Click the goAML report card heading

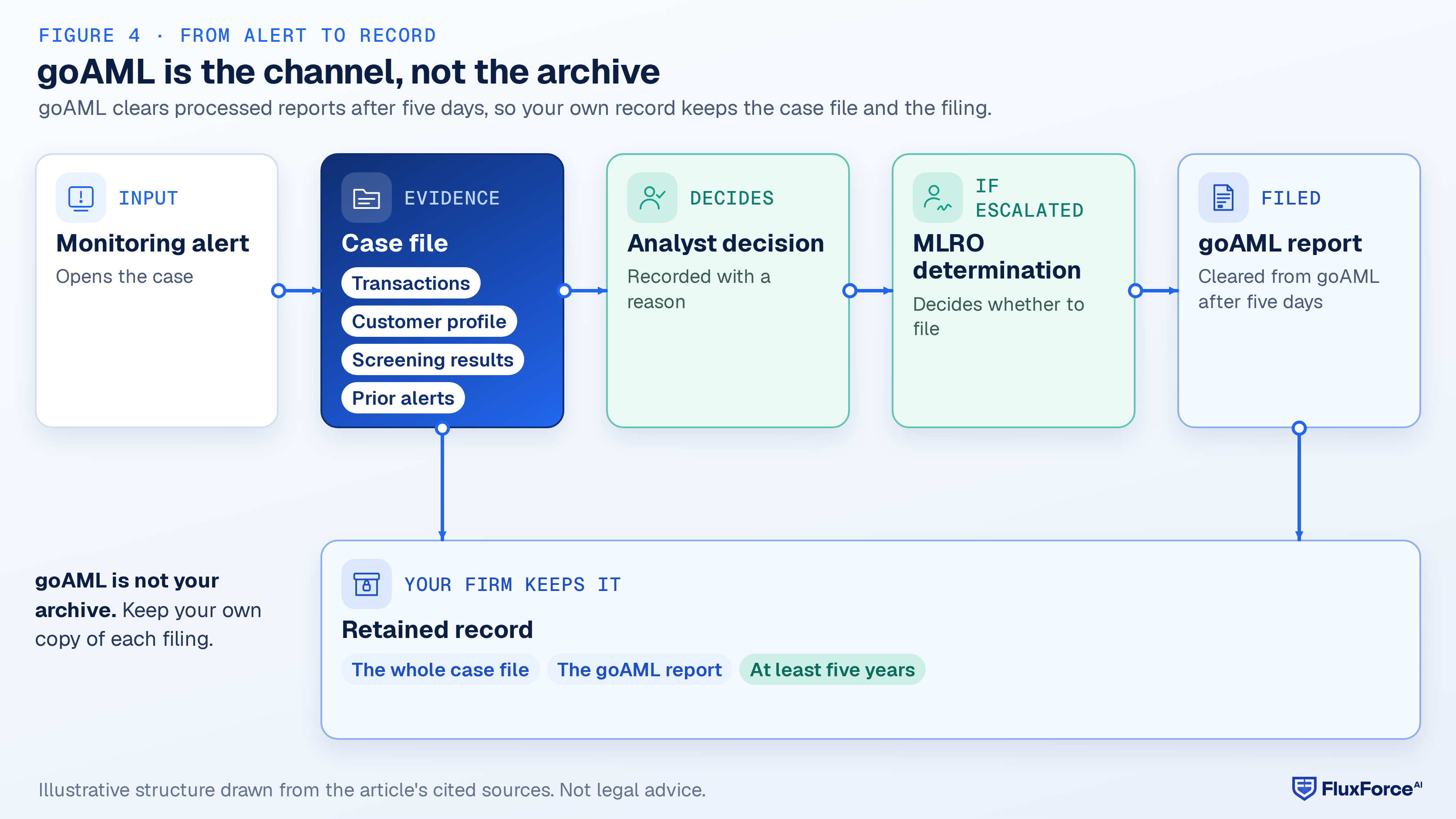pos(1280,243)
